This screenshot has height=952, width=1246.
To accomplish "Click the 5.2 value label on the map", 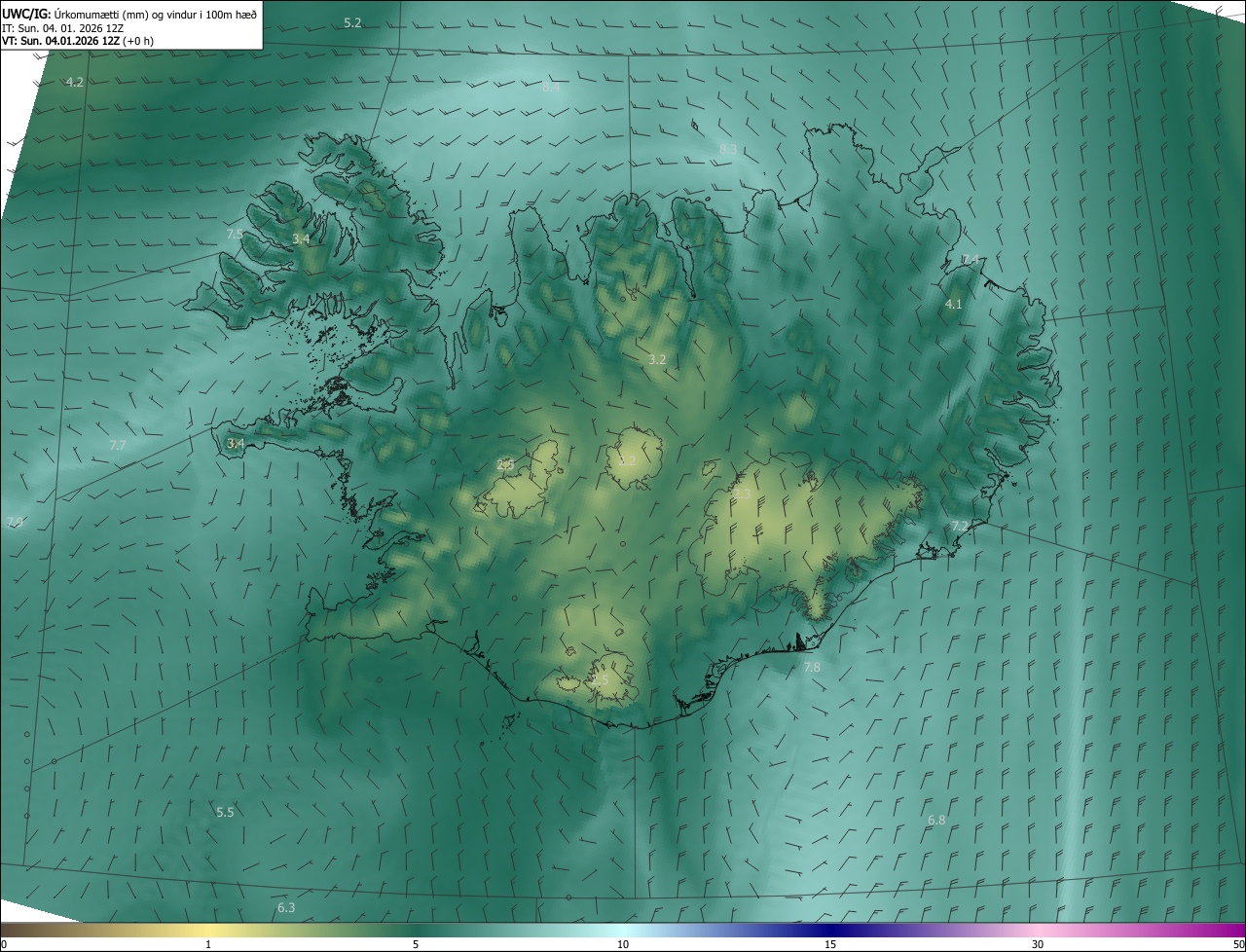I will [x=352, y=22].
